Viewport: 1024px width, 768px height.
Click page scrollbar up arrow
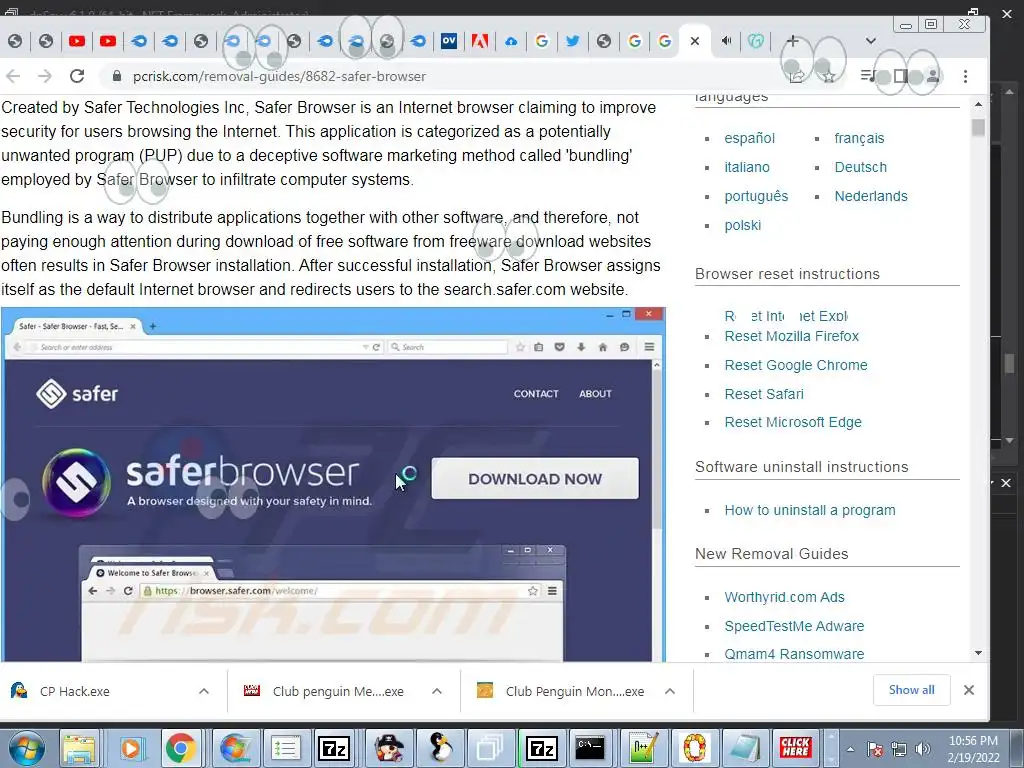pyautogui.click(x=978, y=104)
